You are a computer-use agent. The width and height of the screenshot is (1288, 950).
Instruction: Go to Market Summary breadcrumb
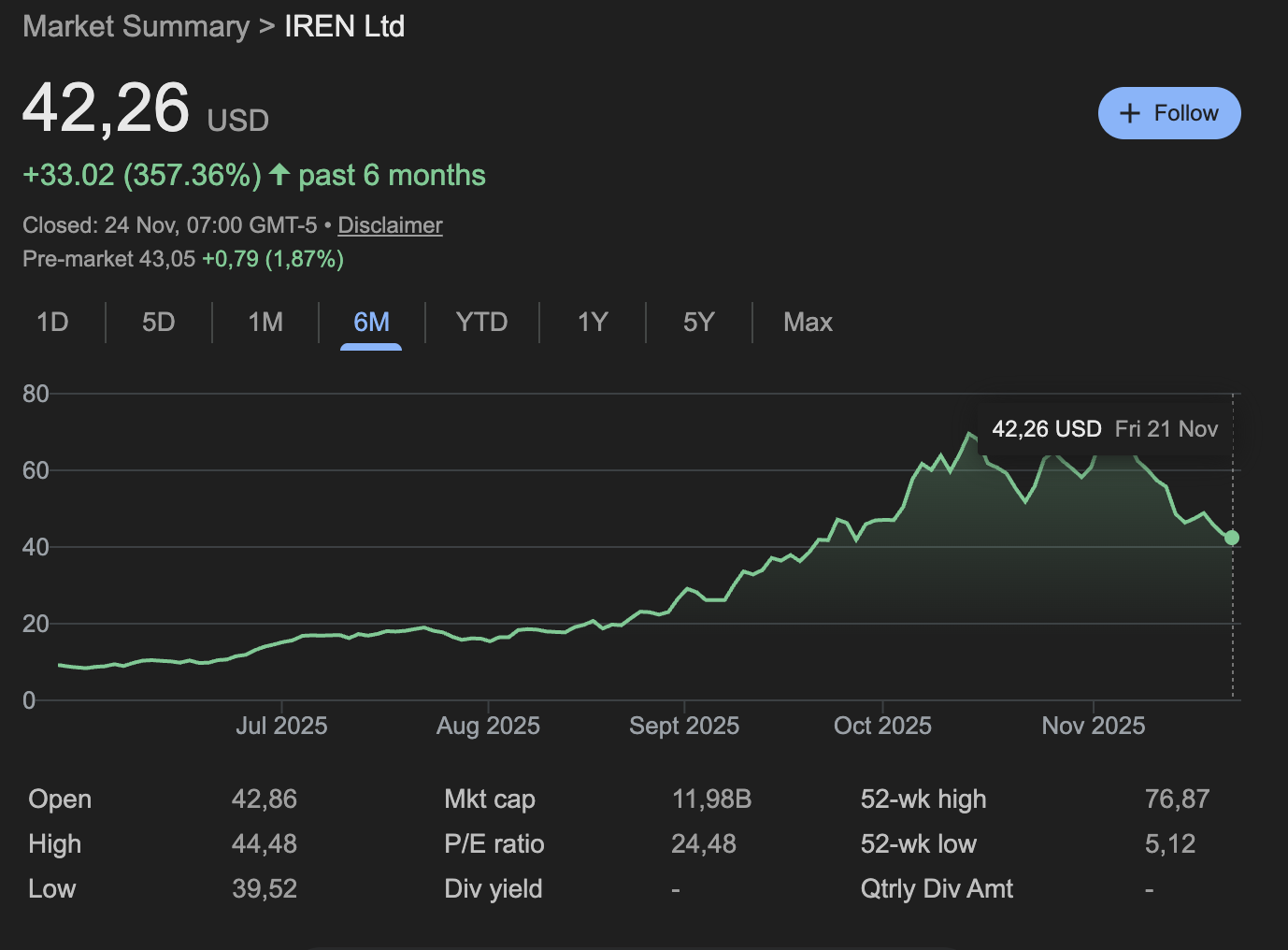point(136,26)
